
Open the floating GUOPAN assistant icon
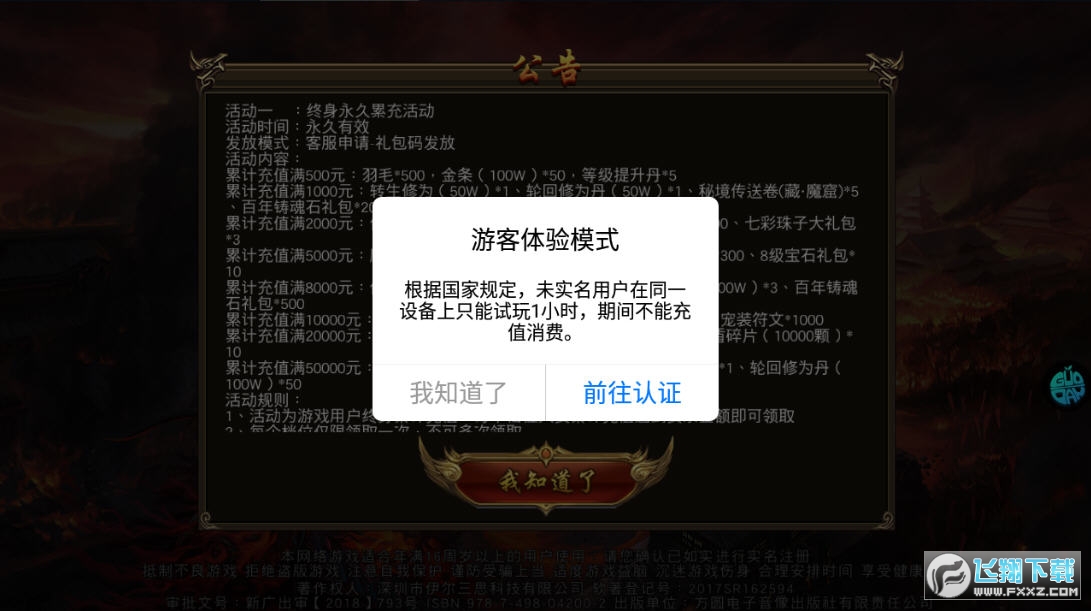(x=1067, y=387)
